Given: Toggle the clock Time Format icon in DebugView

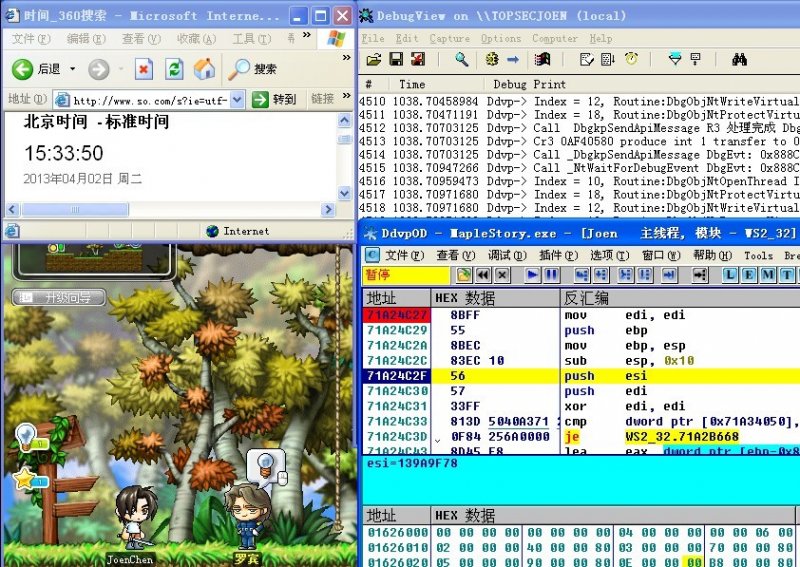Looking at the screenshot, I should tap(632, 60).
